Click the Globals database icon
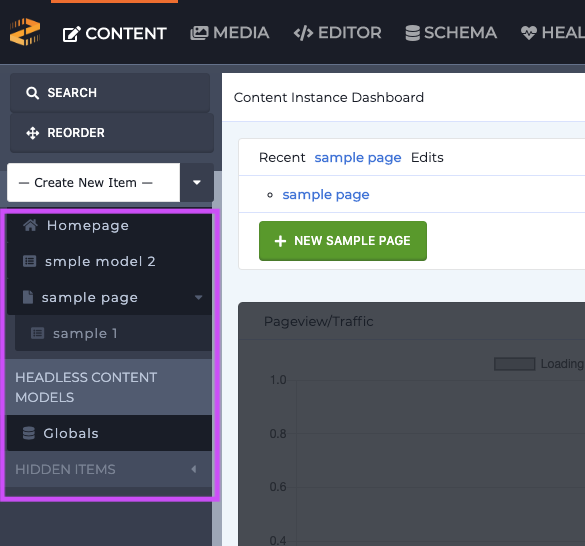 29,433
